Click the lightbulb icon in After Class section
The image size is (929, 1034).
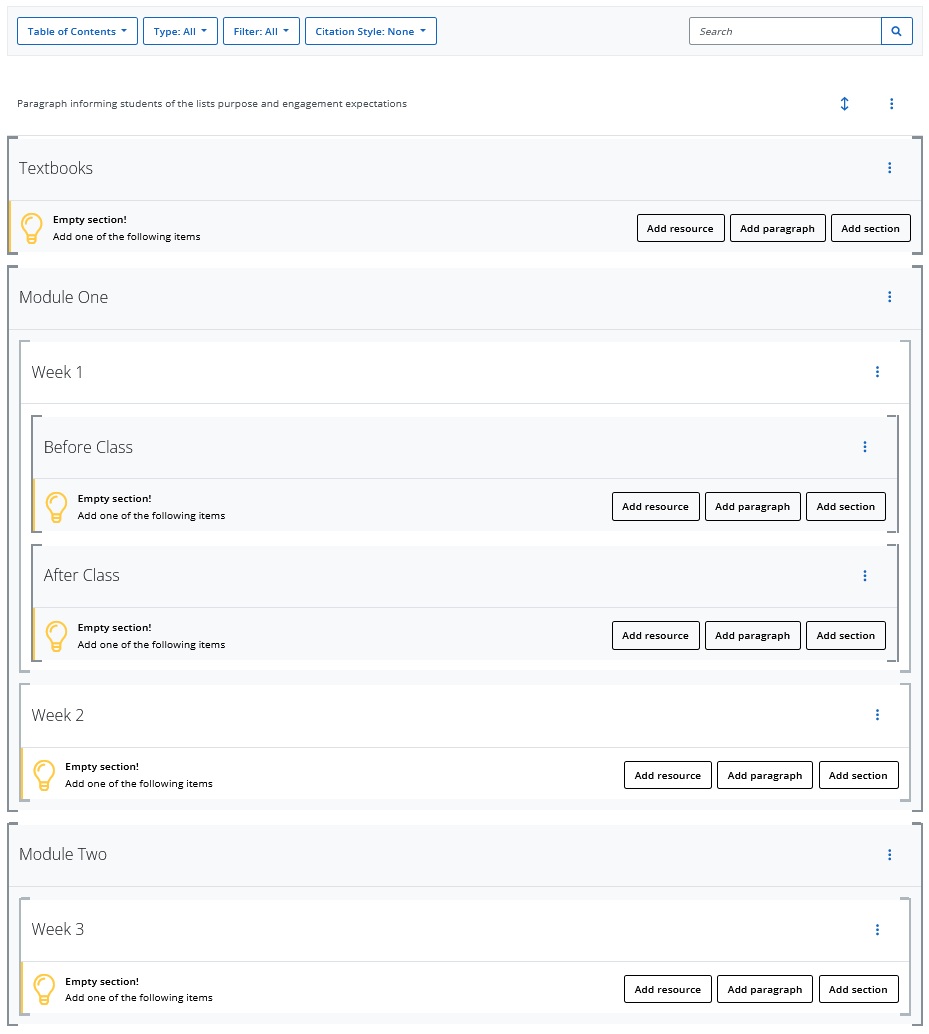click(56, 636)
